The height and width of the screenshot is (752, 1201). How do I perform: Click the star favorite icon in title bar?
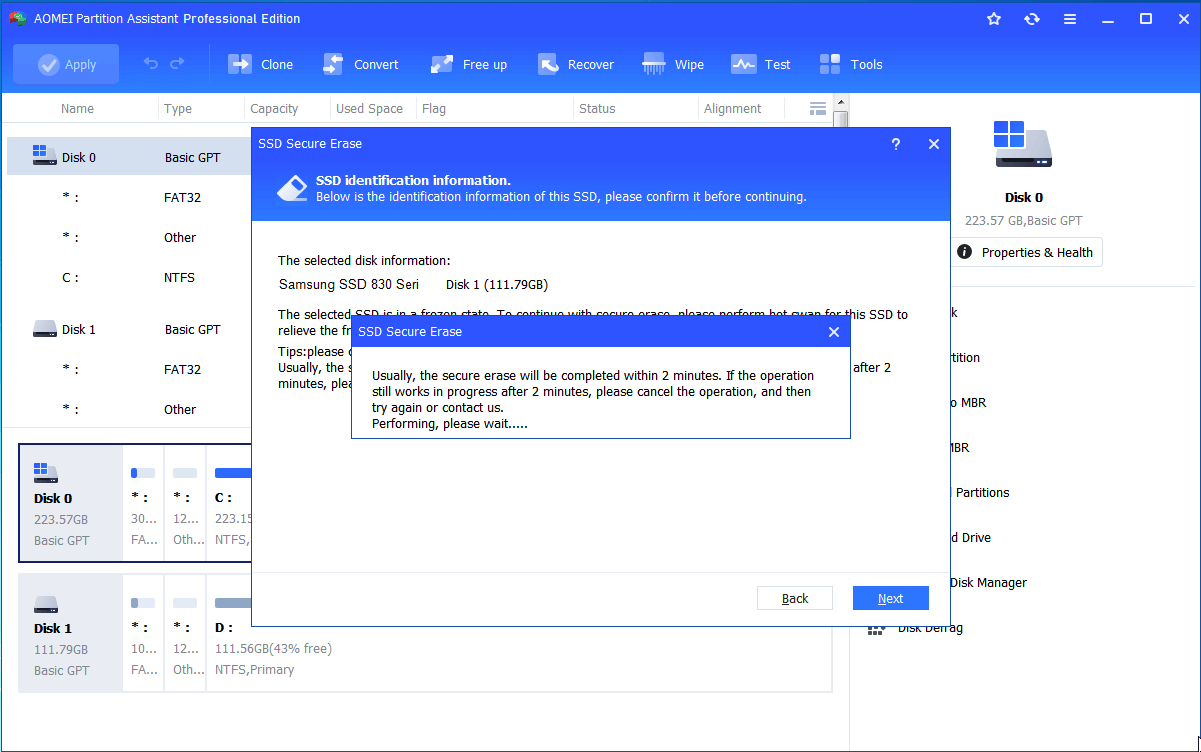993,19
